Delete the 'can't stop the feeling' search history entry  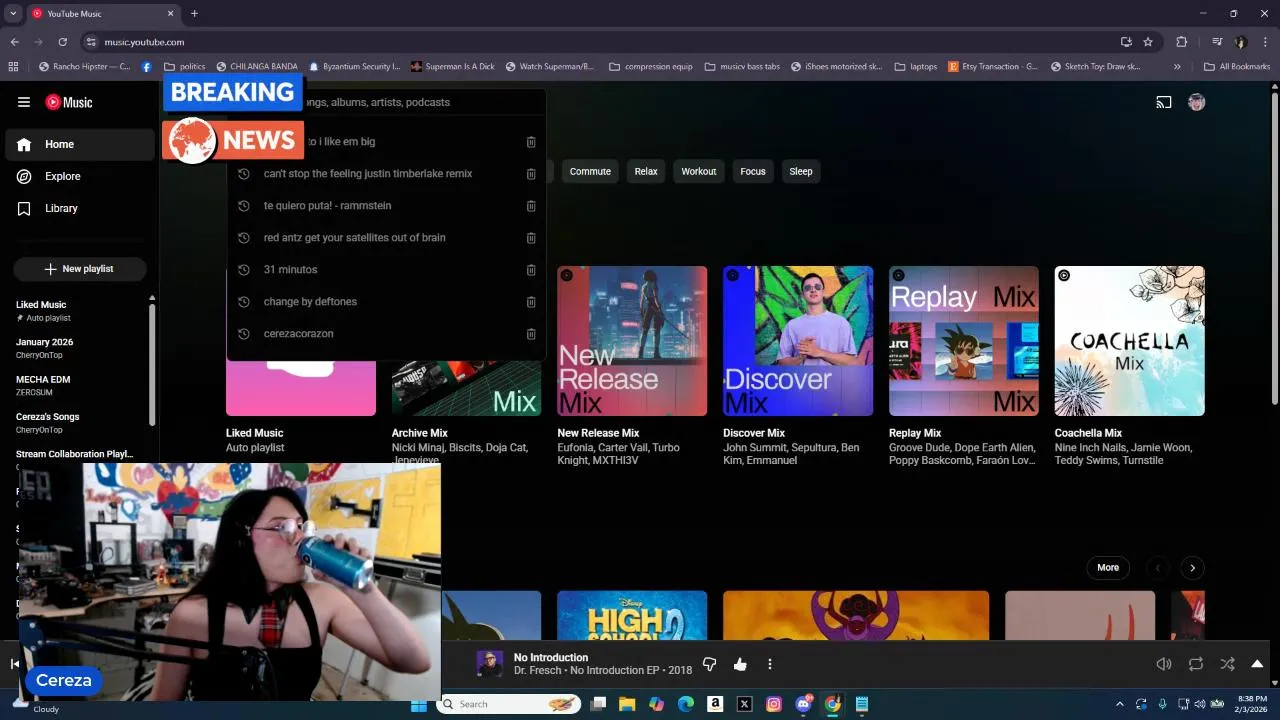531,174
